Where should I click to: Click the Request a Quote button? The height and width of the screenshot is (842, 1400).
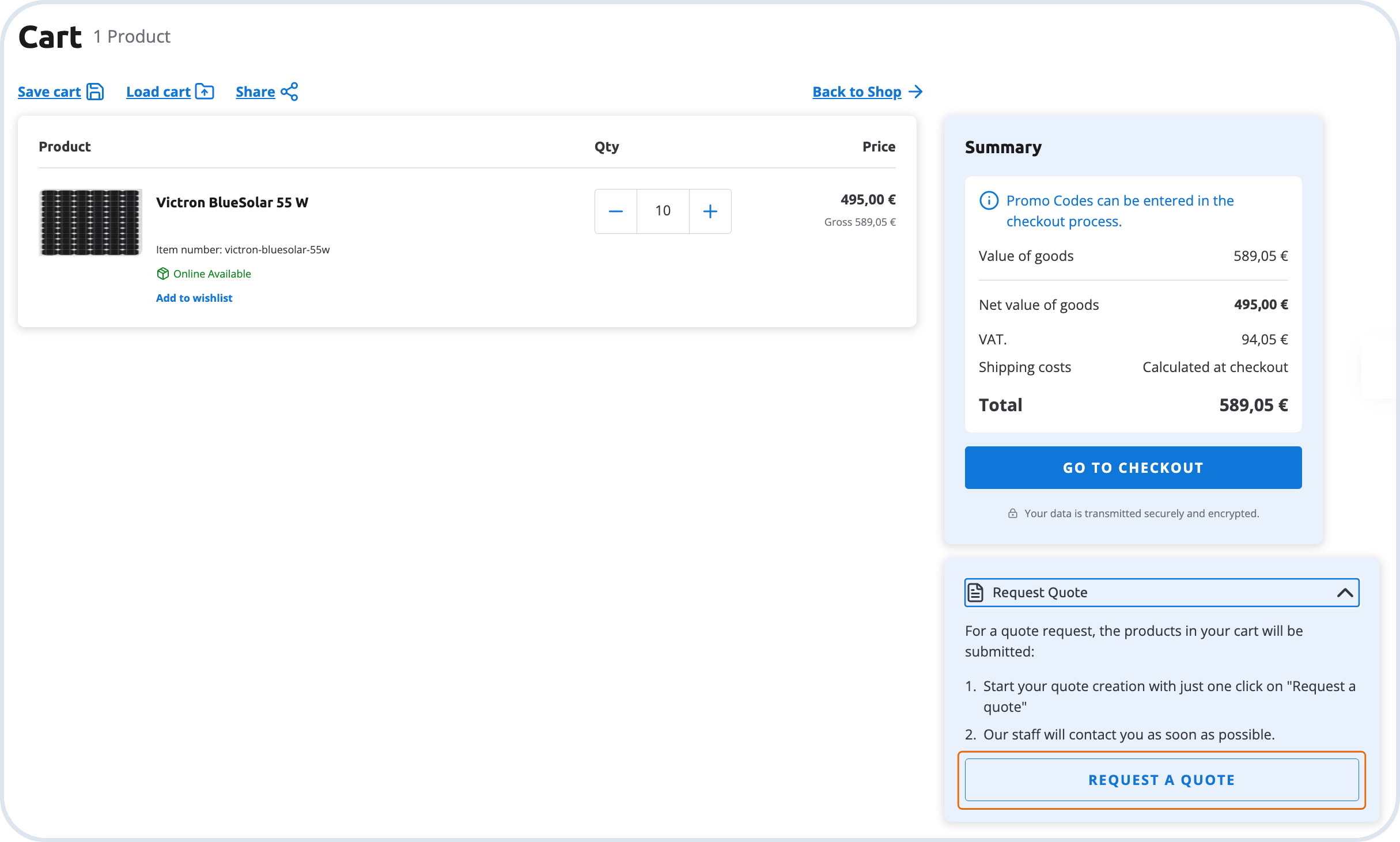[x=1161, y=780]
